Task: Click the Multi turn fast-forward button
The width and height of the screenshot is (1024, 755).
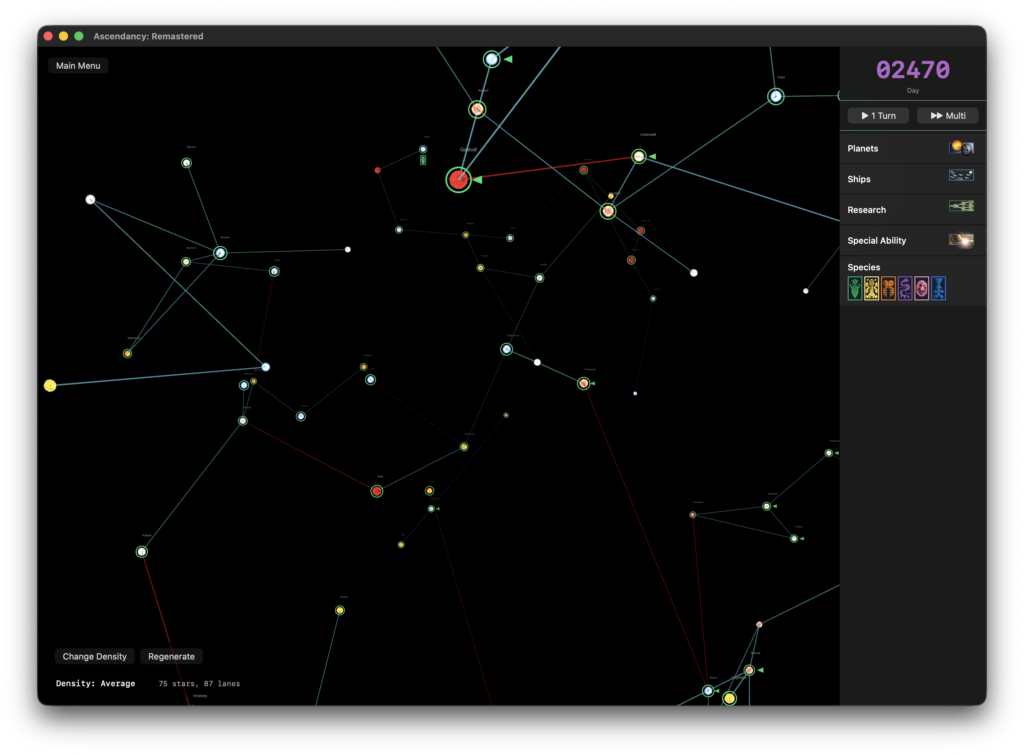Action: tap(948, 116)
